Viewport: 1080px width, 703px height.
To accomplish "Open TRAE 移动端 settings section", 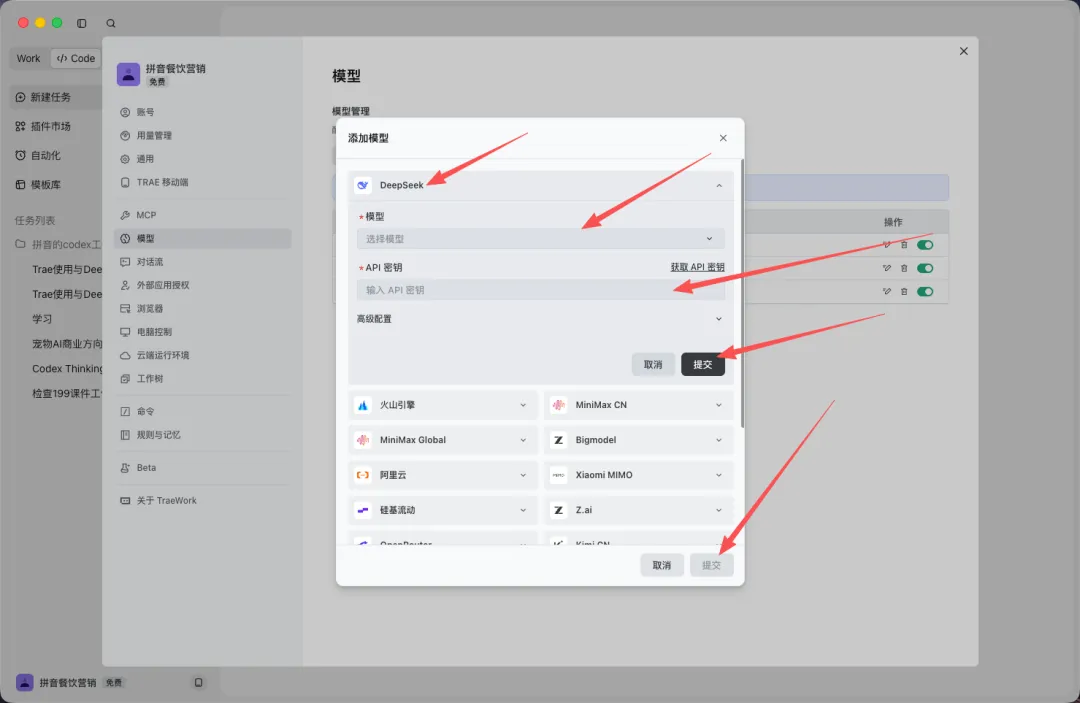I will pos(202,182).
